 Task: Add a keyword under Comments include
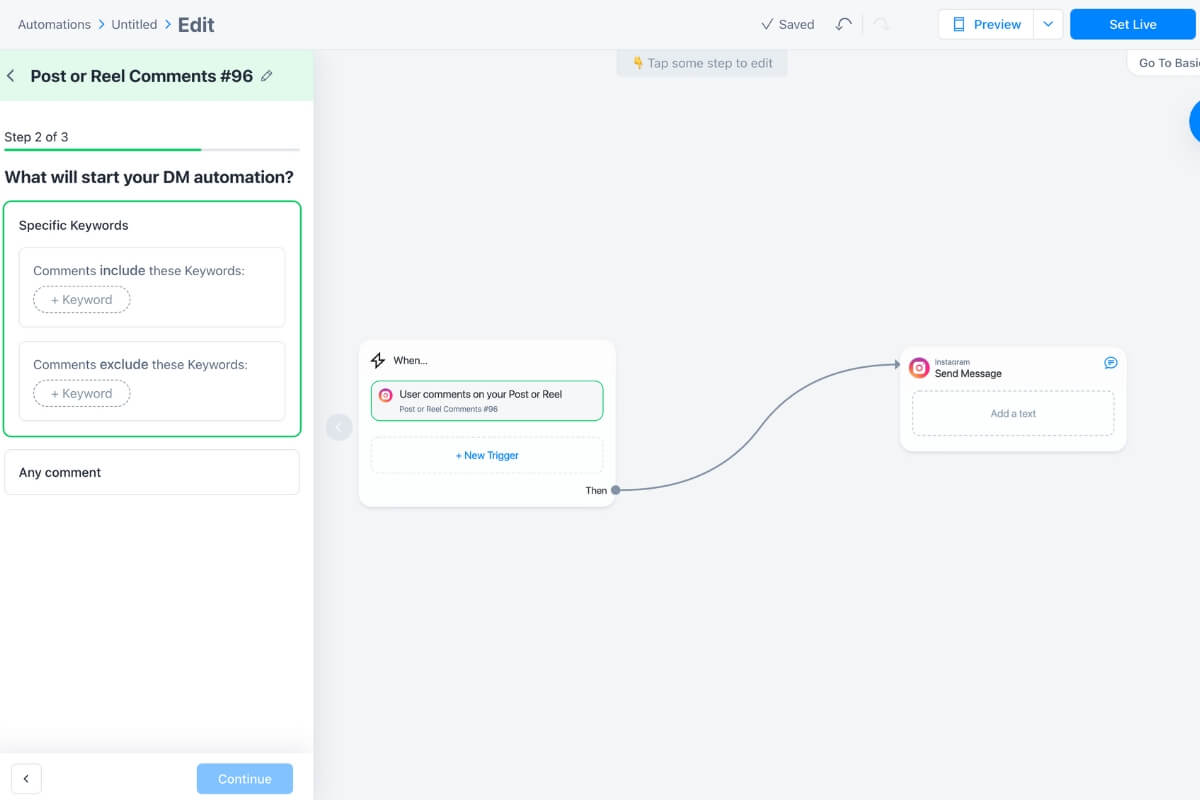pyautogui.click(x=81, y=299)
